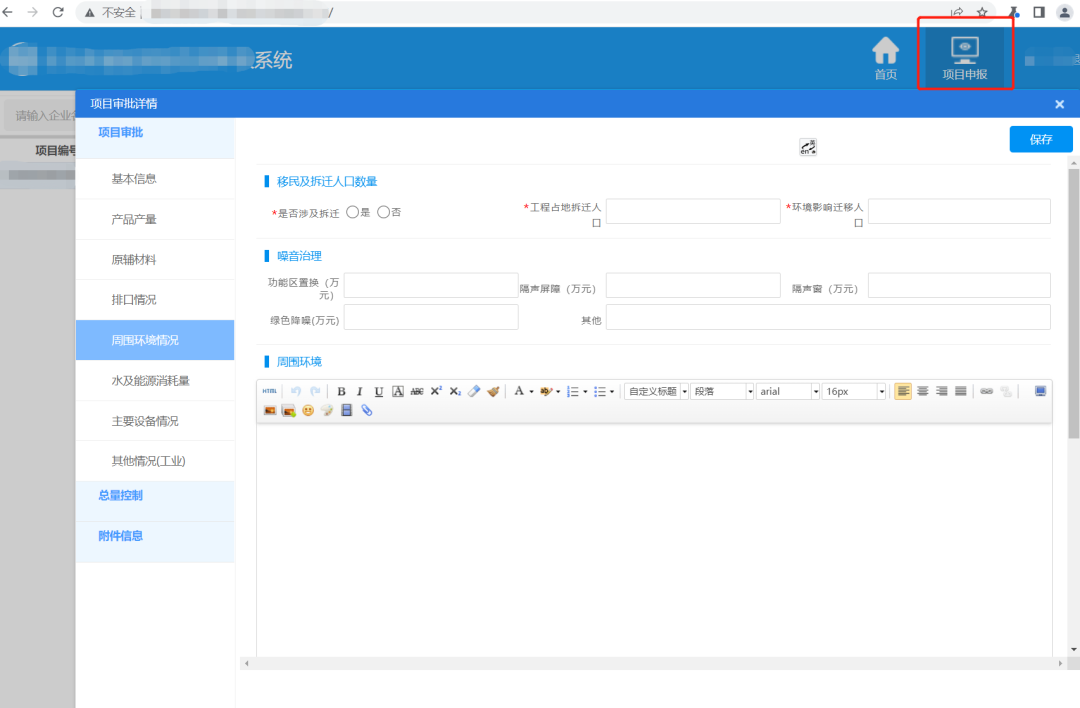Toggle strikethrough formatting
Image resolution: width=1080 pixels, height=708 pixels.
click(417, 391)
